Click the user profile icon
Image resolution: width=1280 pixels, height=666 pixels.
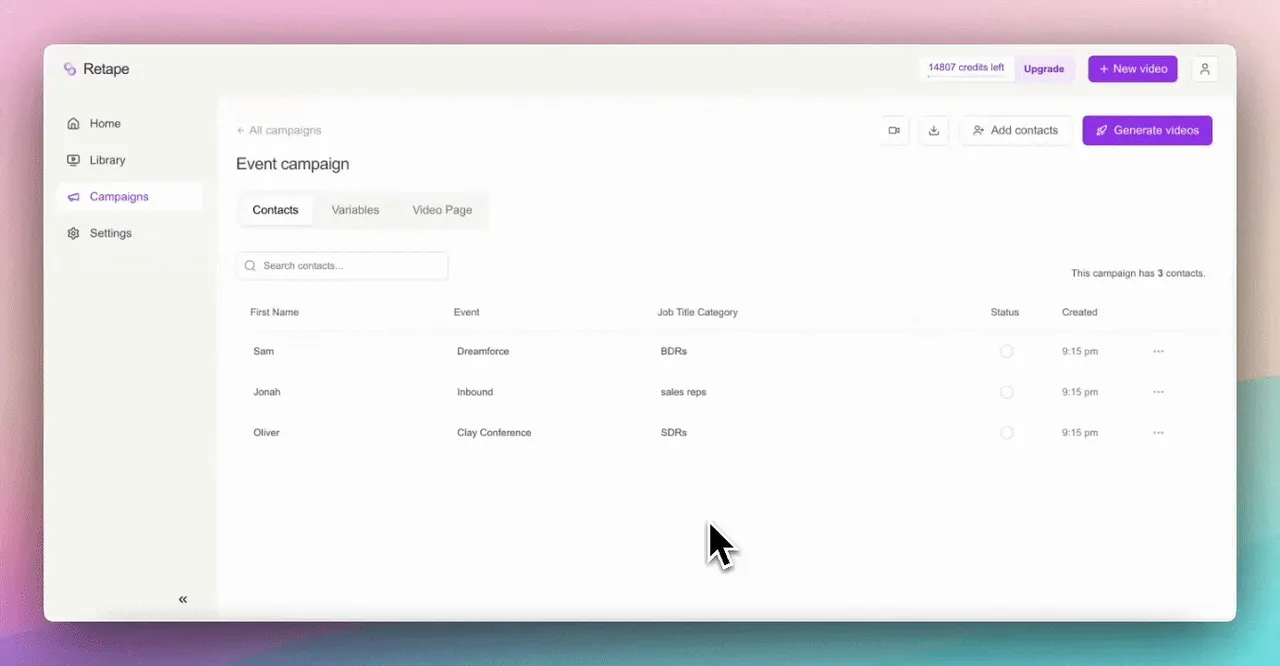[x=1205, y=69]
